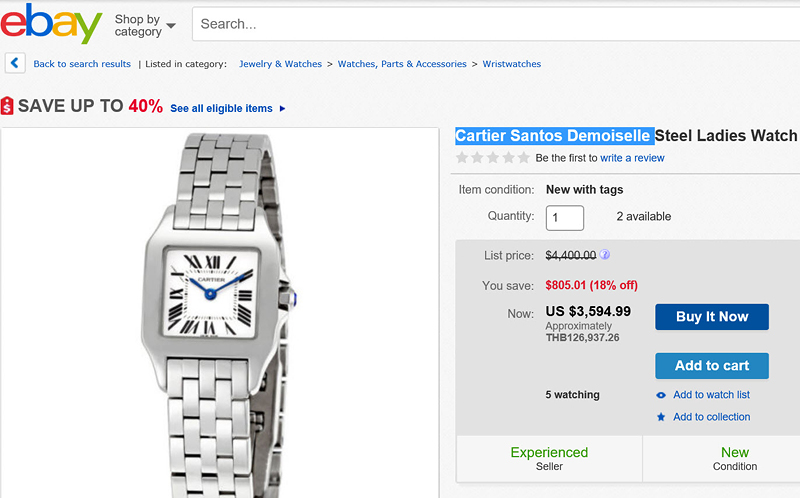Open the Wristwatches breadcrumb link
Image resolution: width=800 pixels, height=498 pixels.
pos(512,64)
